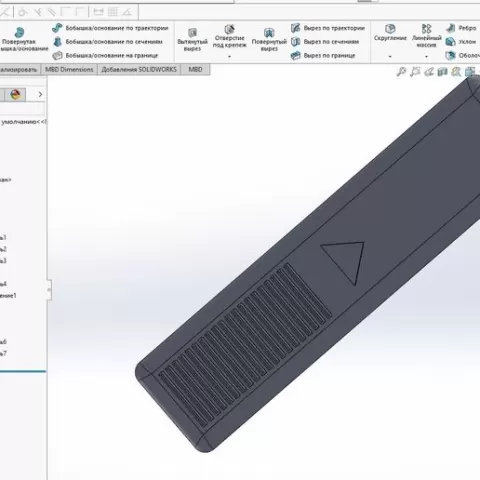This screenshot has height=480, width=480.
Task: Activate the Вытянутый вырез tool
Action: pyautogui.click(x=192, y=40)
